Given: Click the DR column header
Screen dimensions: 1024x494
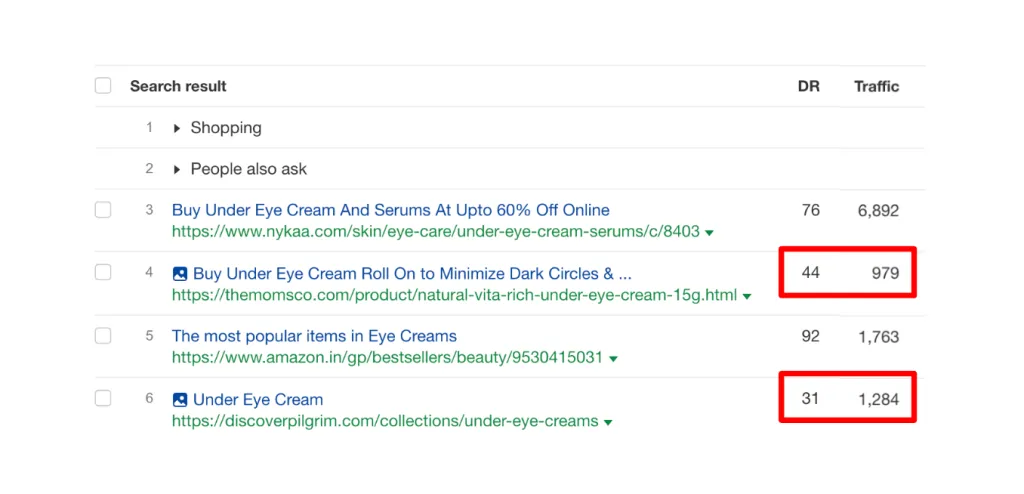Looking at the screenshot, I should [x=808, y=86].
